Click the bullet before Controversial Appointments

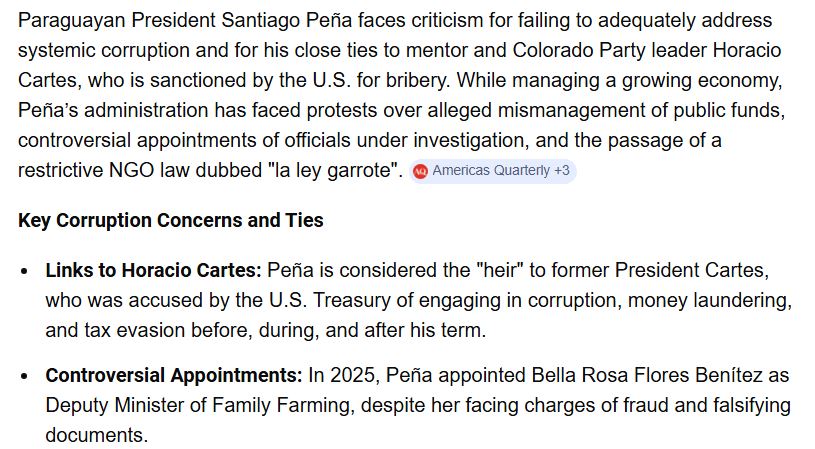26,377
